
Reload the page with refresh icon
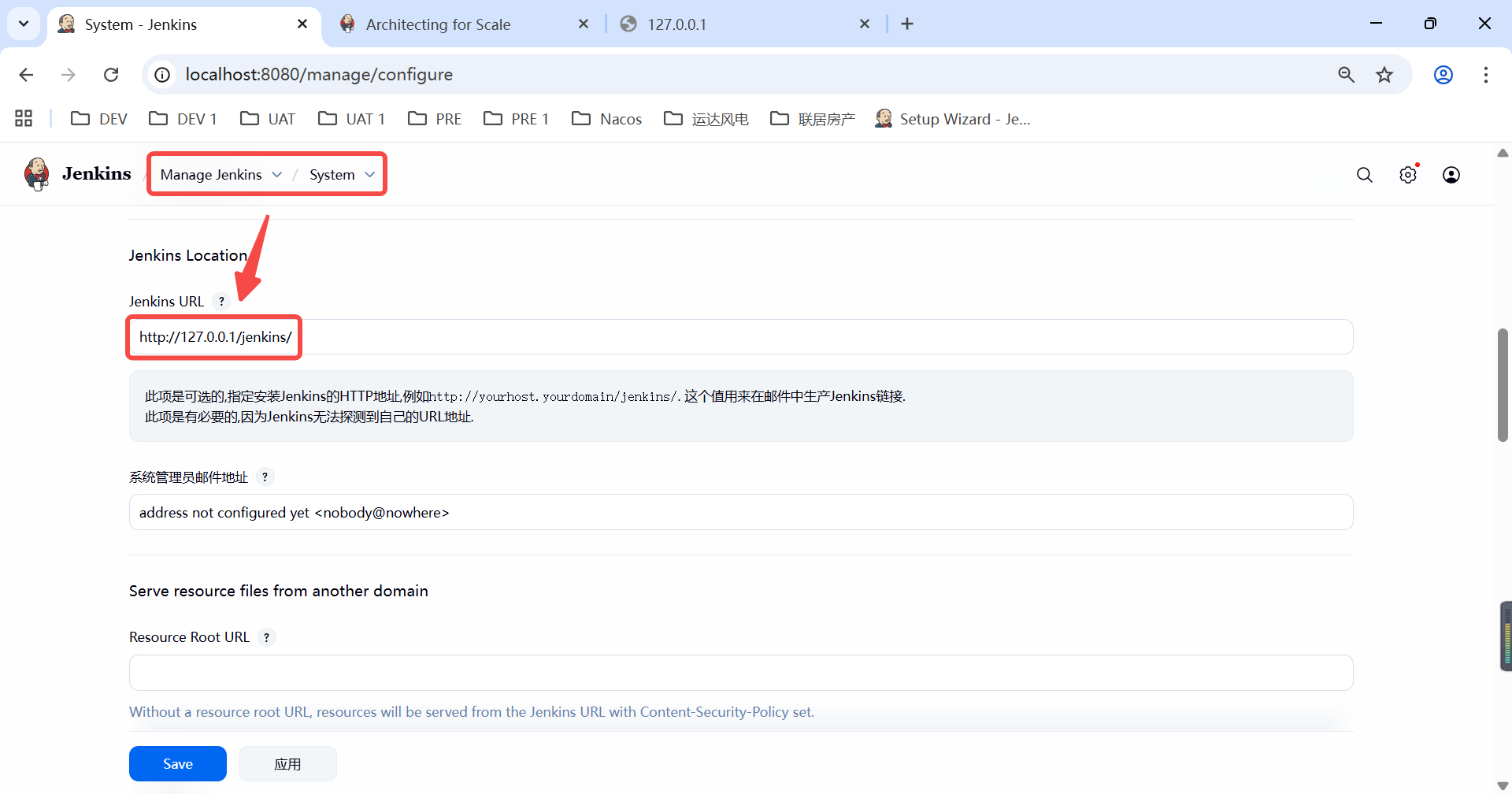[x=111, y=75]
